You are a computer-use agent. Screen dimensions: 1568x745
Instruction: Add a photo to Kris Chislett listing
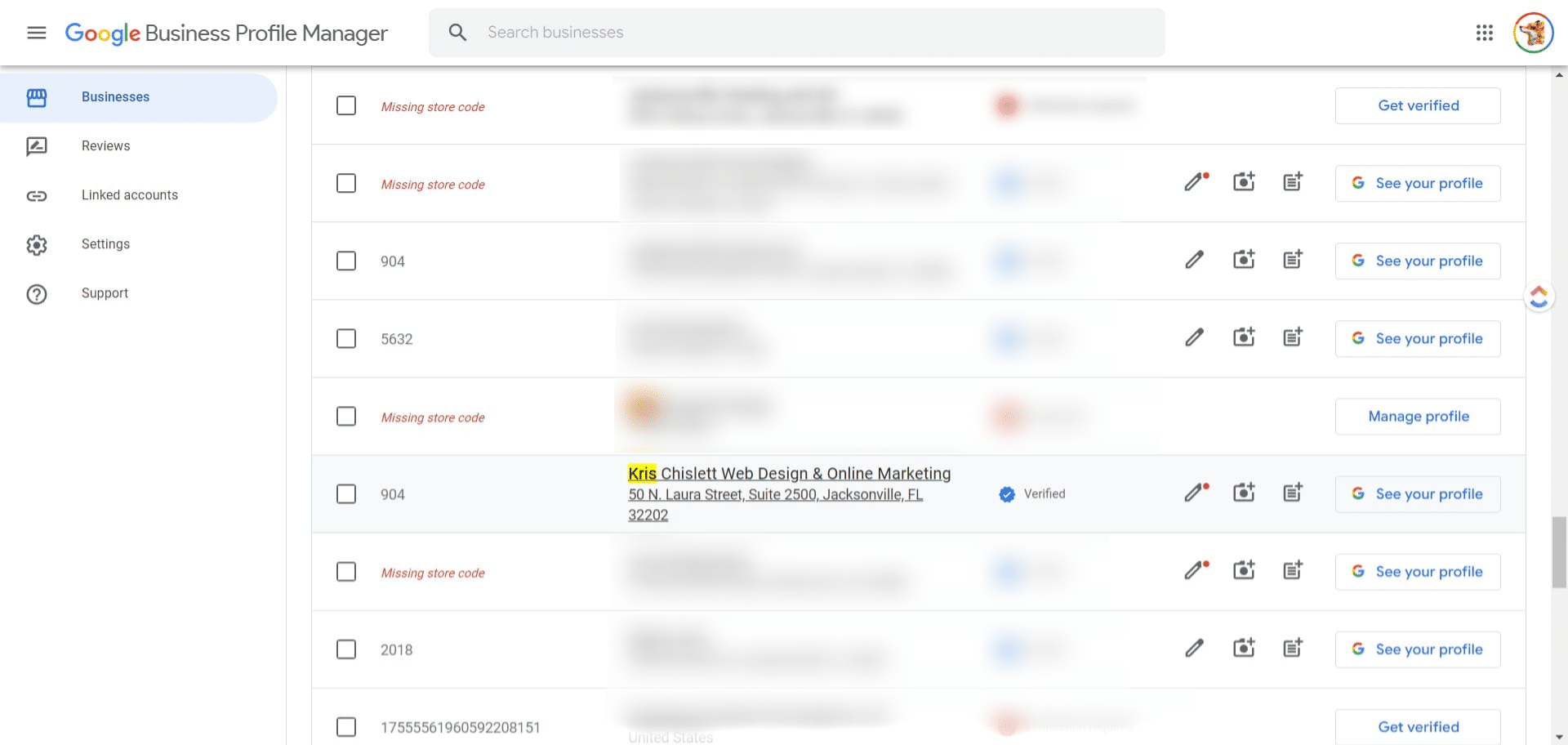click(1244, 493)
